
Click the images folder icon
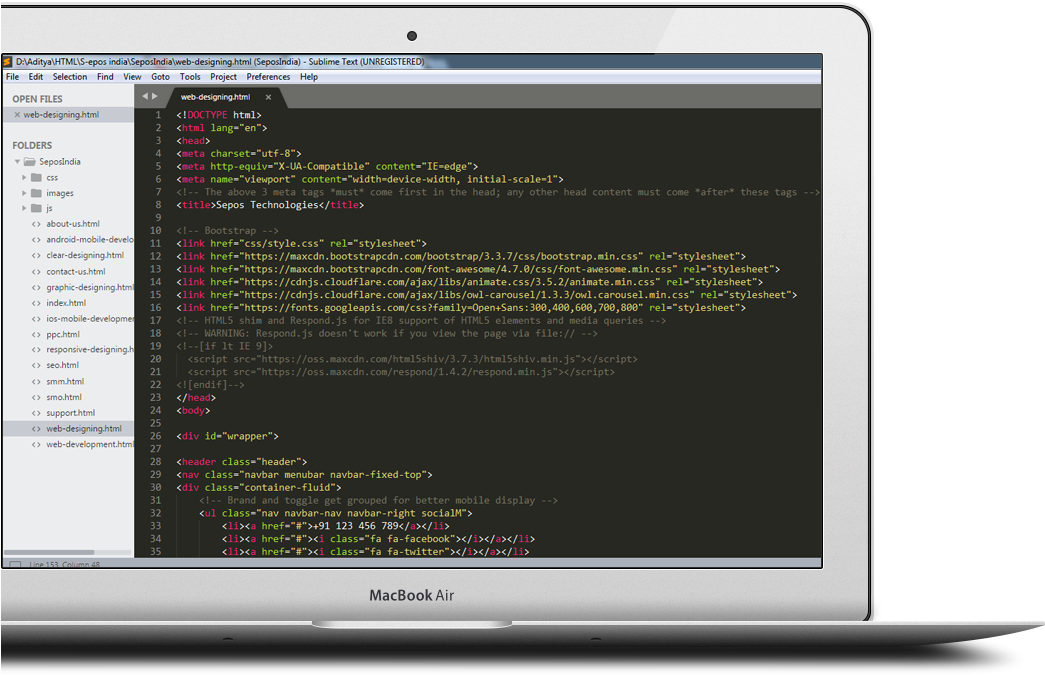pos(36,193)
